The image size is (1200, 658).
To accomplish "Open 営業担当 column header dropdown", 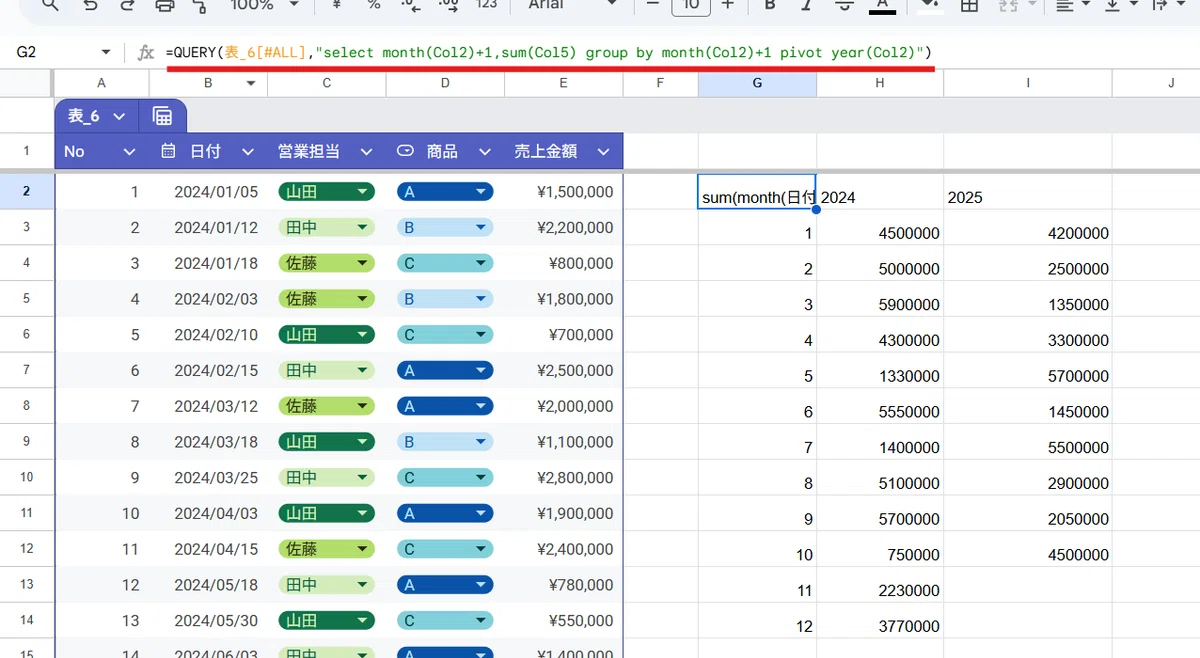I will tap(366, 152).
